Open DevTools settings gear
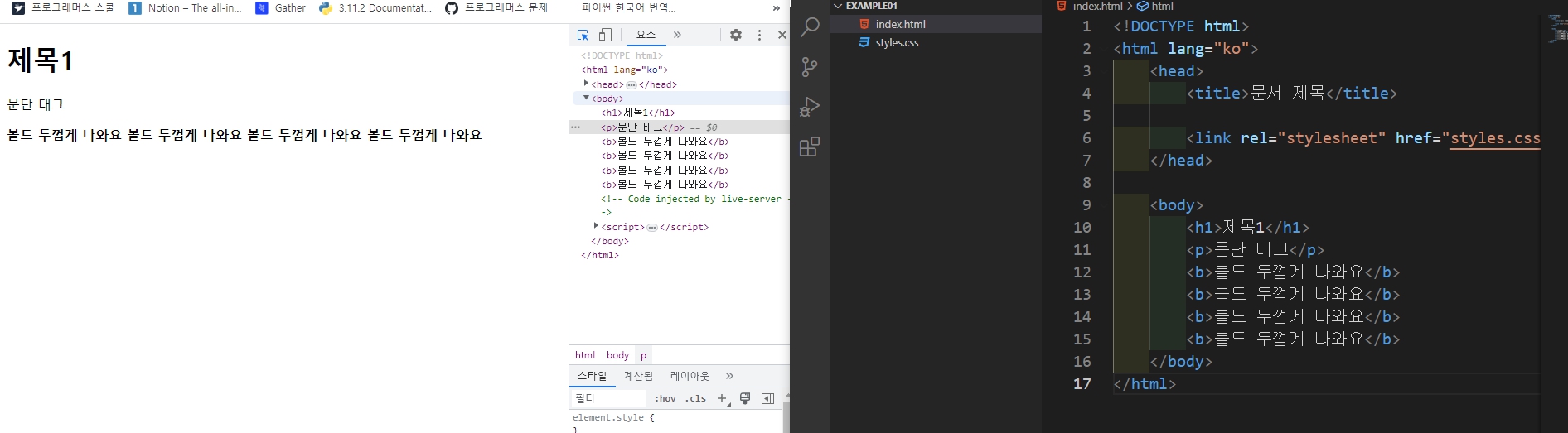Image resolution: width=1568 pixels, height=433 pixels. [x=736, y=35]
